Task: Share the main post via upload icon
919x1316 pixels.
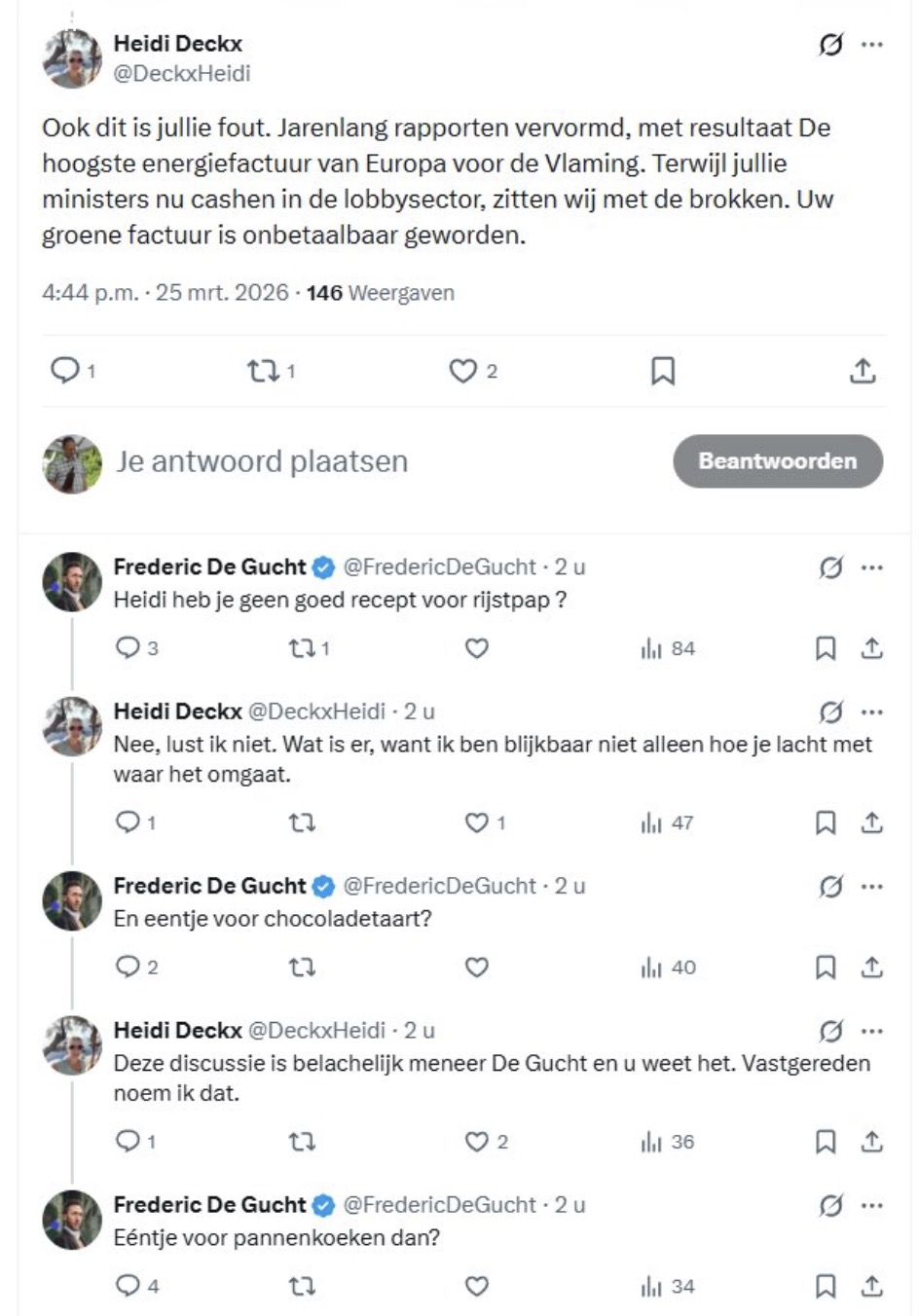Action: pos(863,371)
